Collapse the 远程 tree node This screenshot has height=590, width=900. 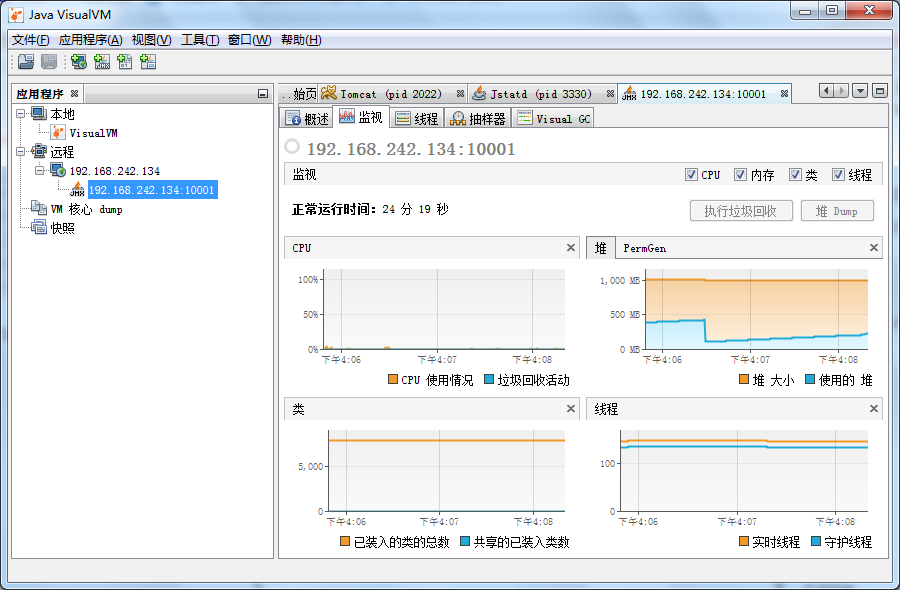click(x=21, y=152)
